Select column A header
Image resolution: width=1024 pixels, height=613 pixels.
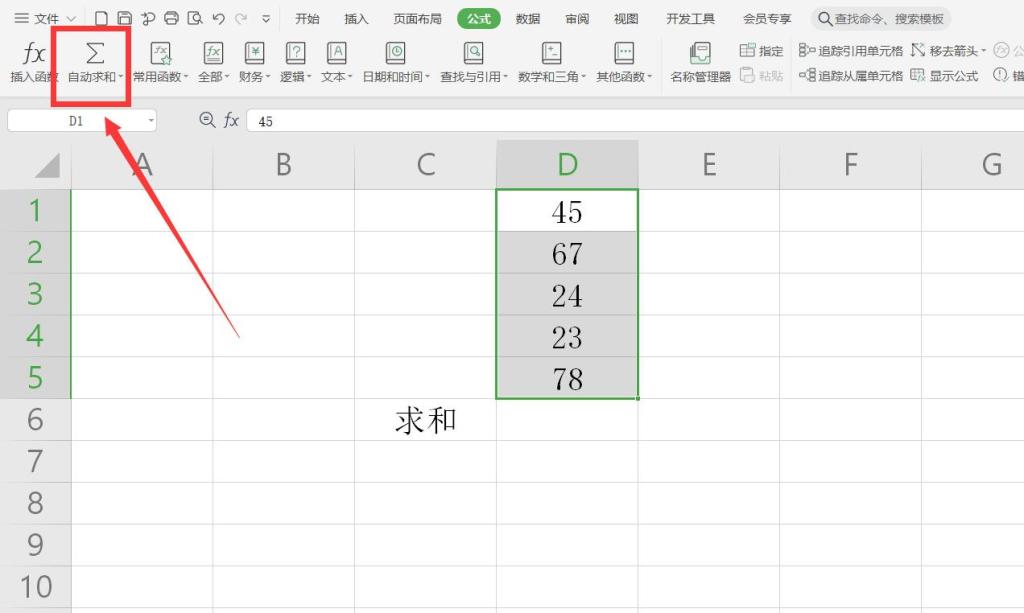click(x=142, y=165)
